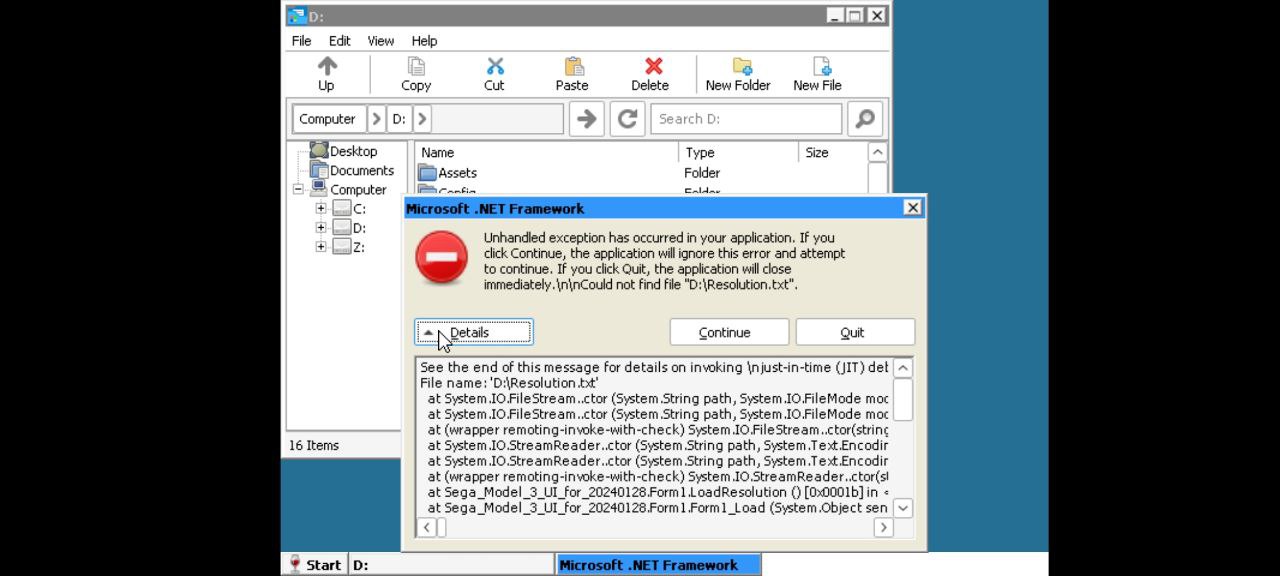Open the Help menu

point(424,40)
